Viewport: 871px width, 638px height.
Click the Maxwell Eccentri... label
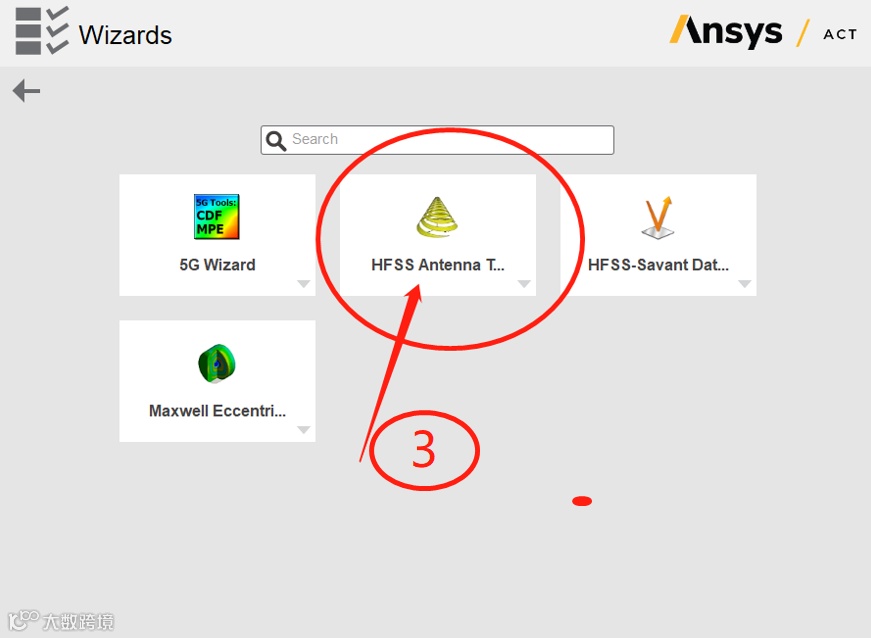217,411
